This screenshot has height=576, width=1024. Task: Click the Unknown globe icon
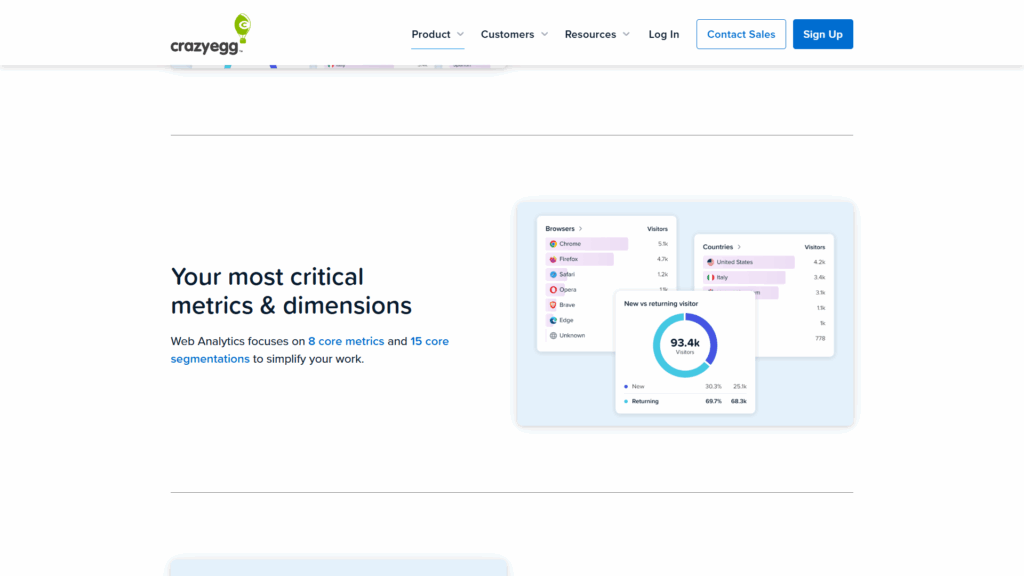[553, 336]
